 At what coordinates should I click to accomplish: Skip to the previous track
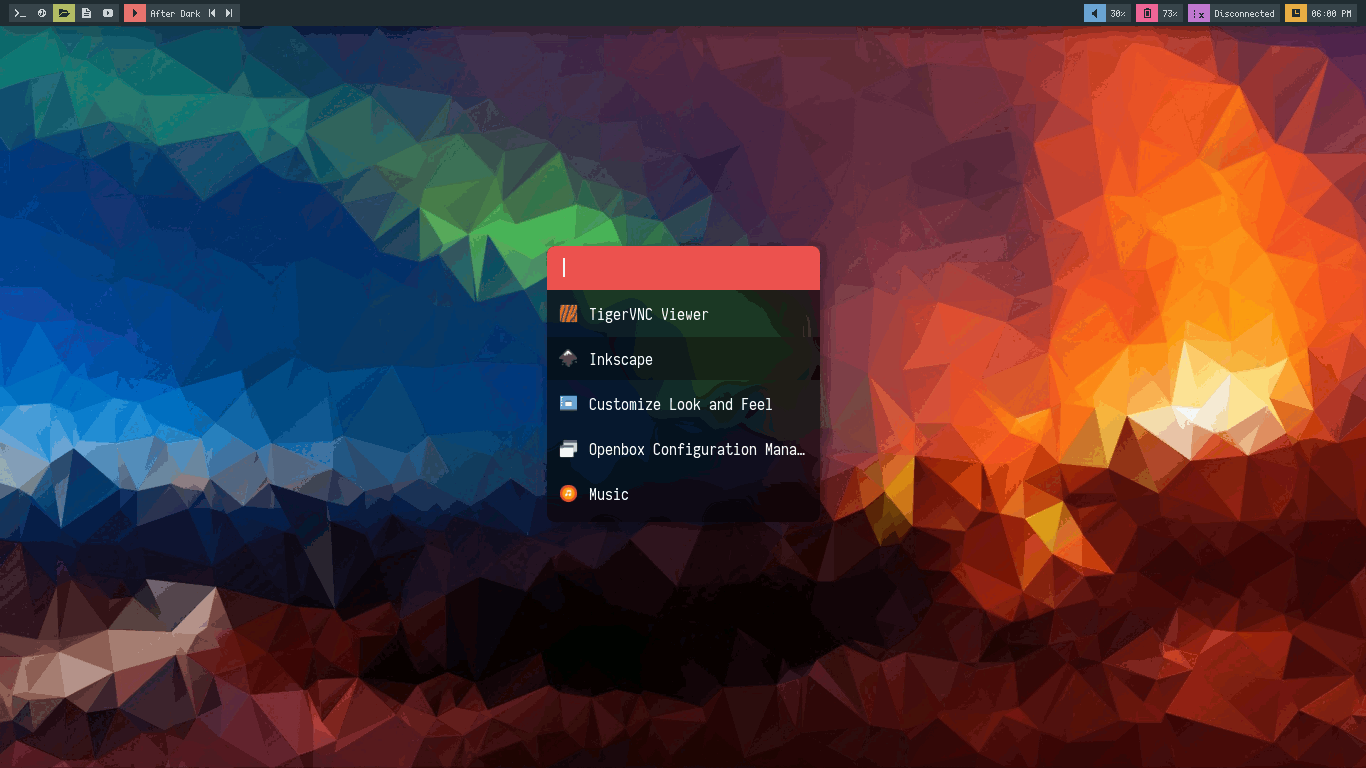pos(212,13)
